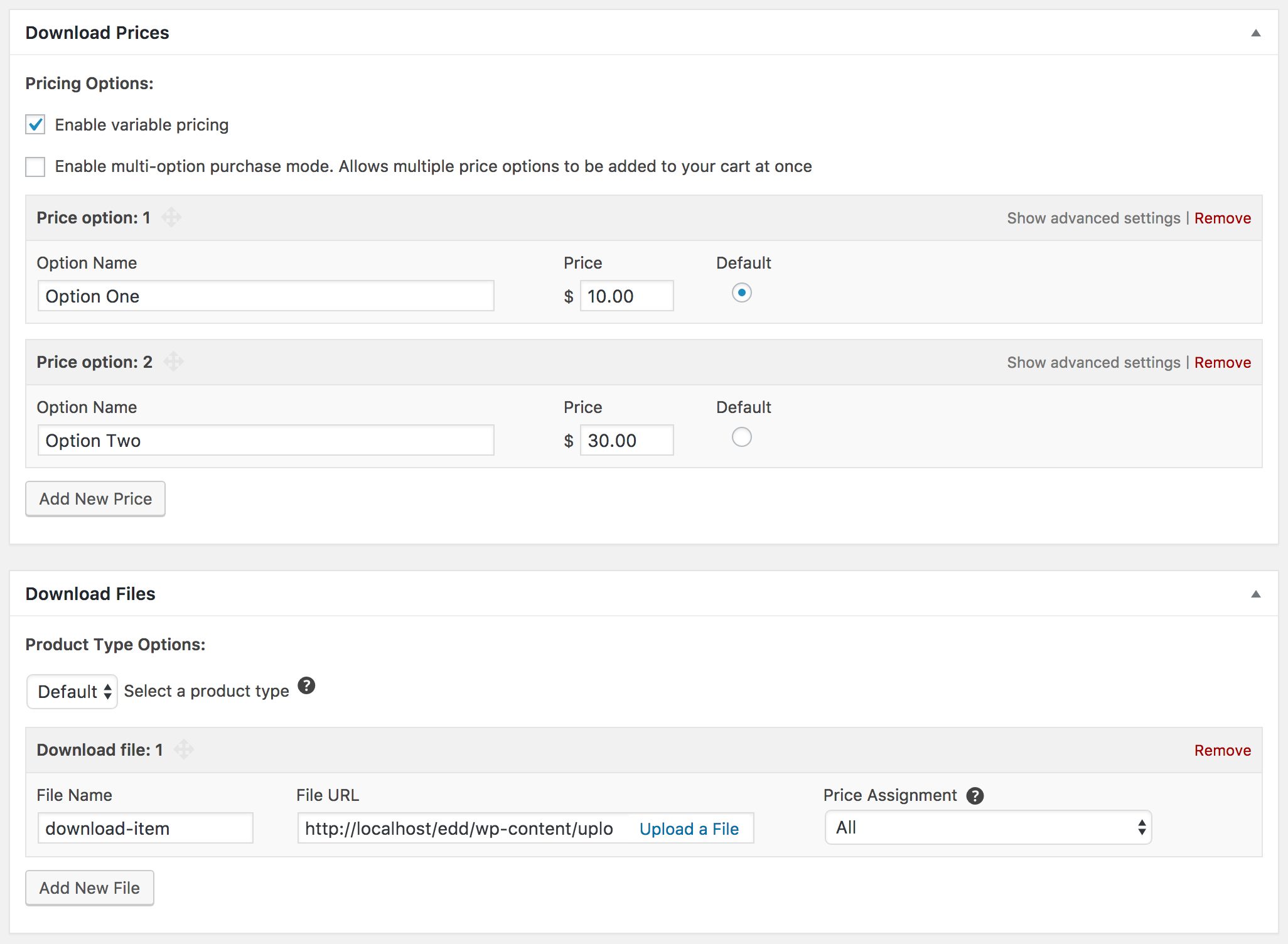
Task: Open the Price Assignment help tooltip icon
Action: (975, 796)
